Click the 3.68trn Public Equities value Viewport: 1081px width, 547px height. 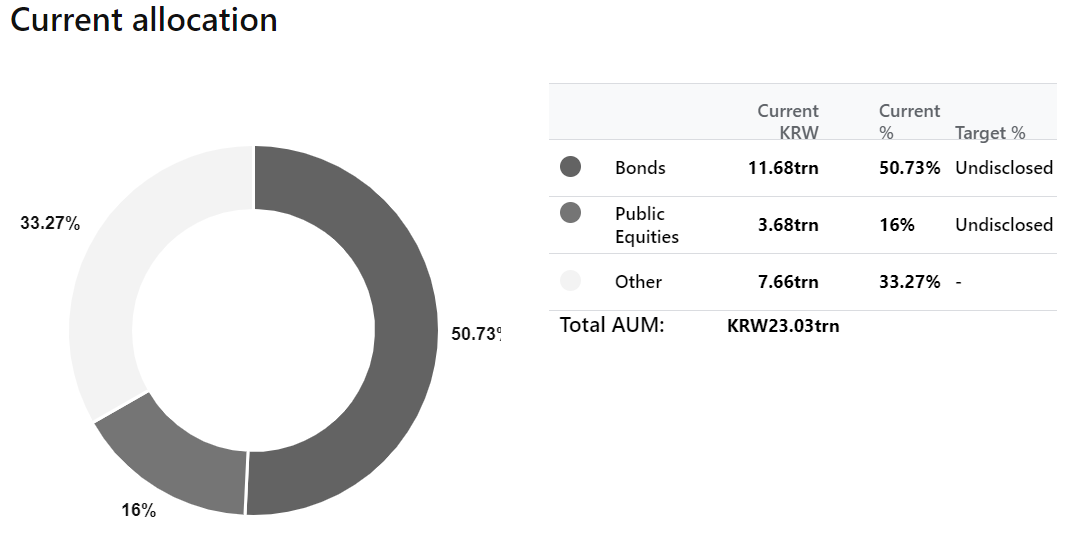[x=788, y=225]
